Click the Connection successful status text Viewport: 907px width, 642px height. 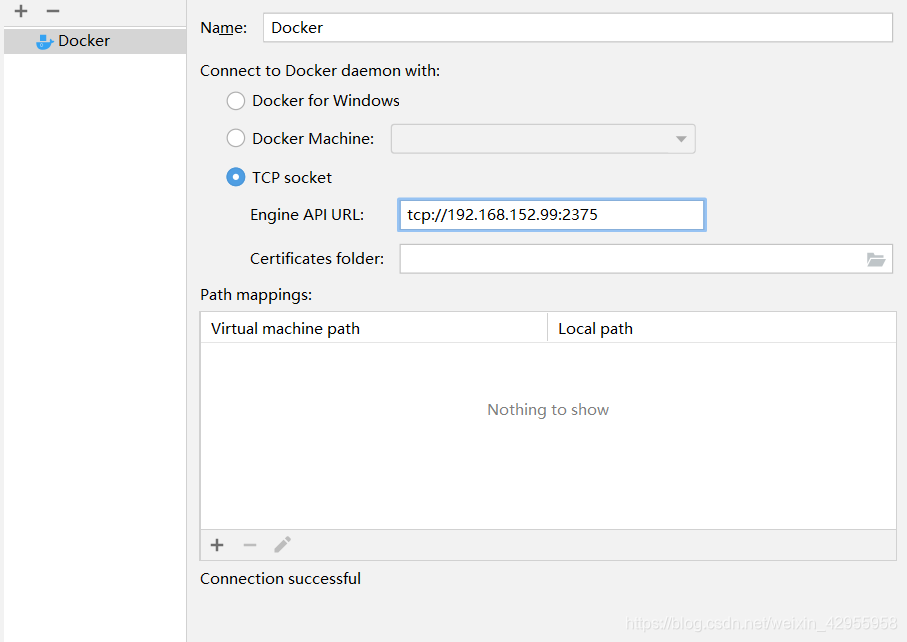pos(281,578)
